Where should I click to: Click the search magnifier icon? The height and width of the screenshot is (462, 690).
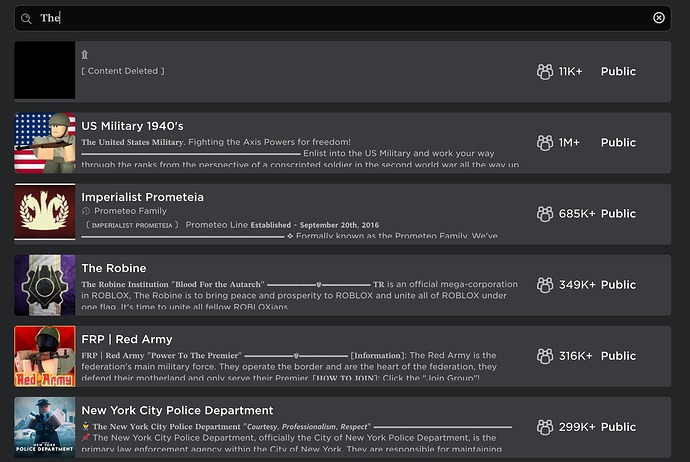tap(26, 18)
